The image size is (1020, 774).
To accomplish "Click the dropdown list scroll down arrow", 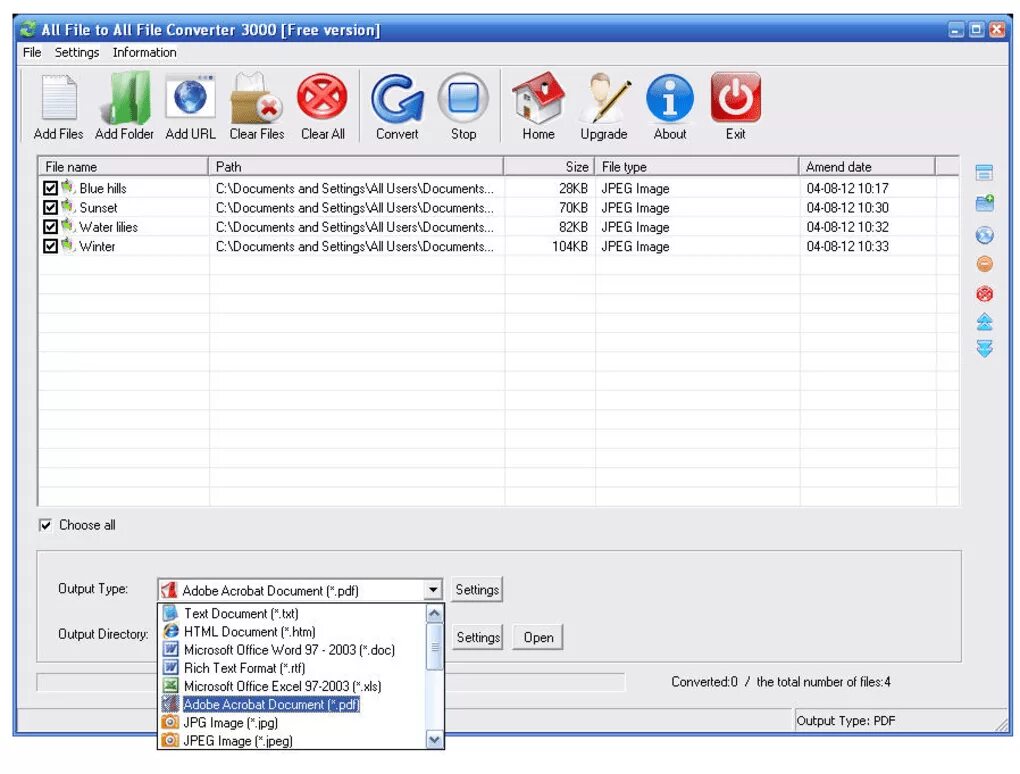I will (x=435, y=740).
